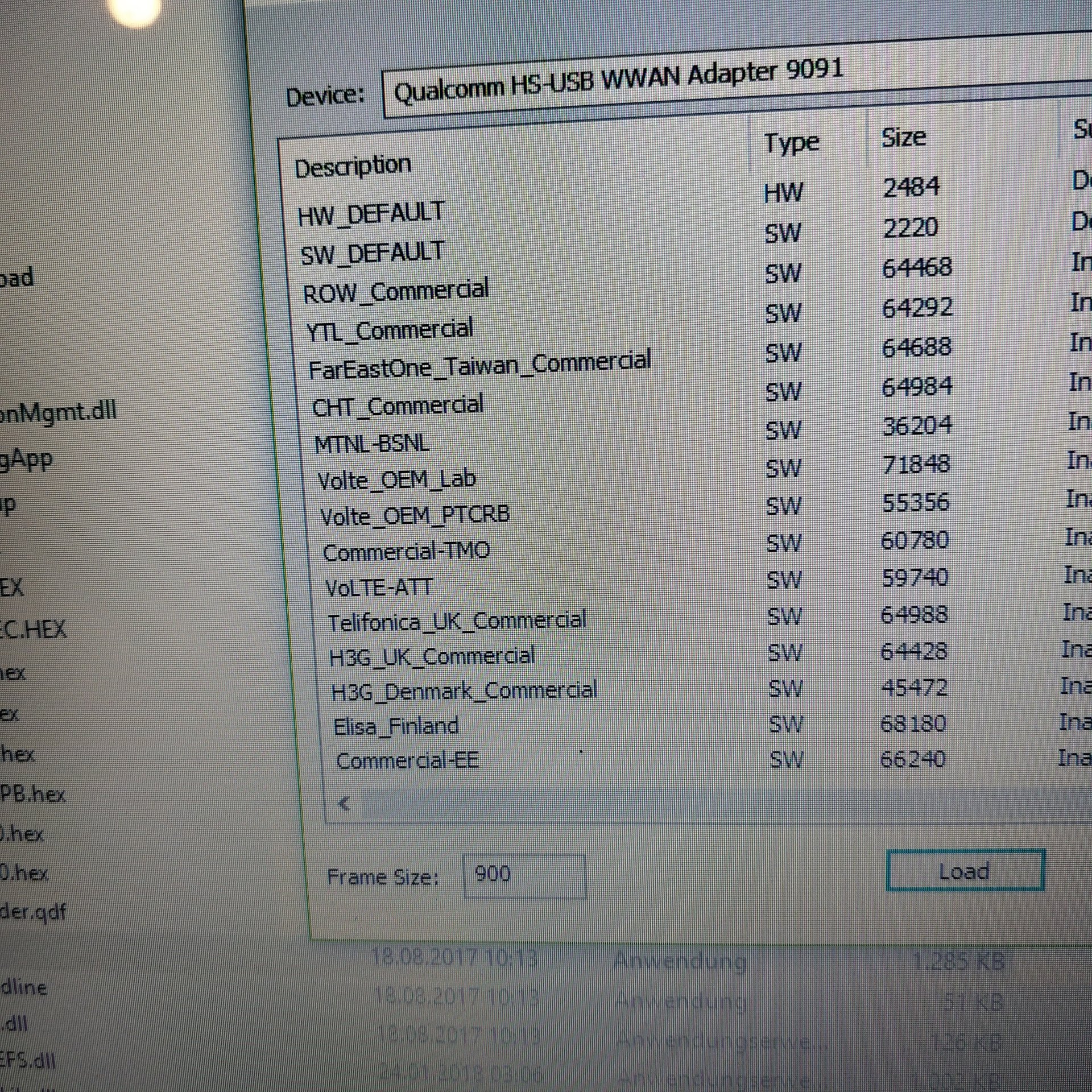Select FarEastOne_Taiwan_Commercial entry
This screenshot has width=1092, height=1092.
[x=479, y=365]
